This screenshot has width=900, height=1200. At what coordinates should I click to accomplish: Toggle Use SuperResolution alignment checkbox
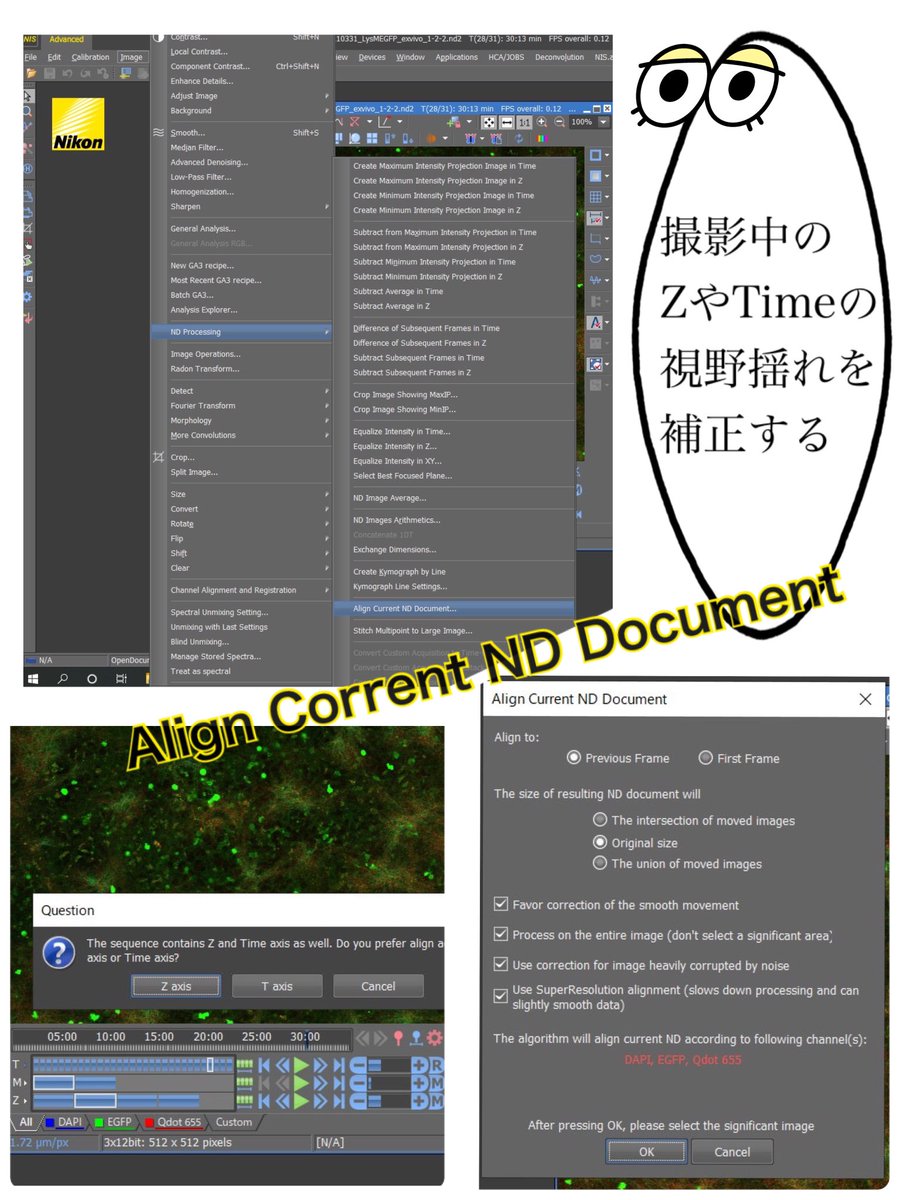click(x=501, y=996)
